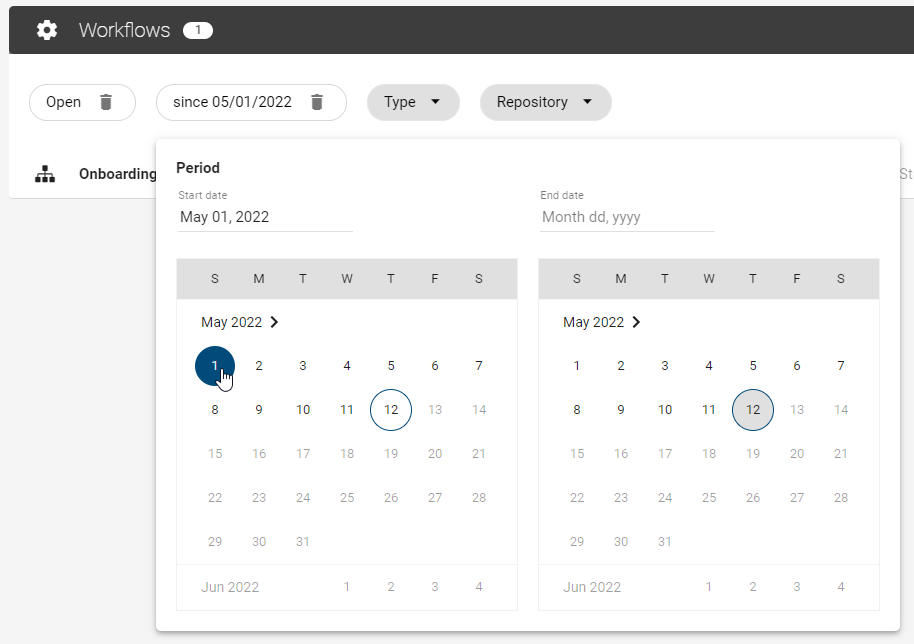The image size is (914, 644).
Task: Click the Open status filter chip
Action: point(63,101)
